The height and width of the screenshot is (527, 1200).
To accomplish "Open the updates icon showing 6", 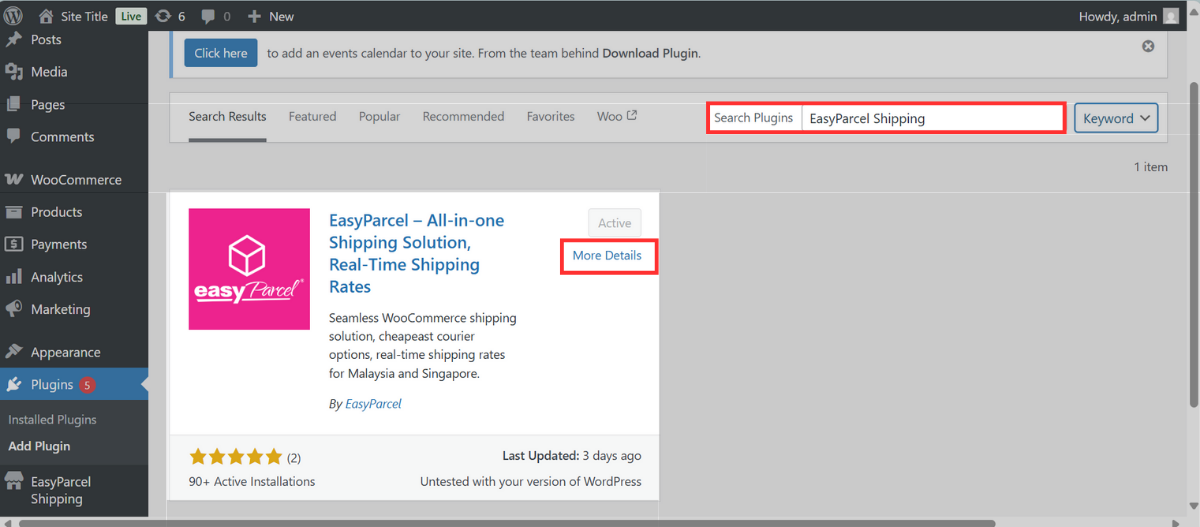I will click(163, 16).
